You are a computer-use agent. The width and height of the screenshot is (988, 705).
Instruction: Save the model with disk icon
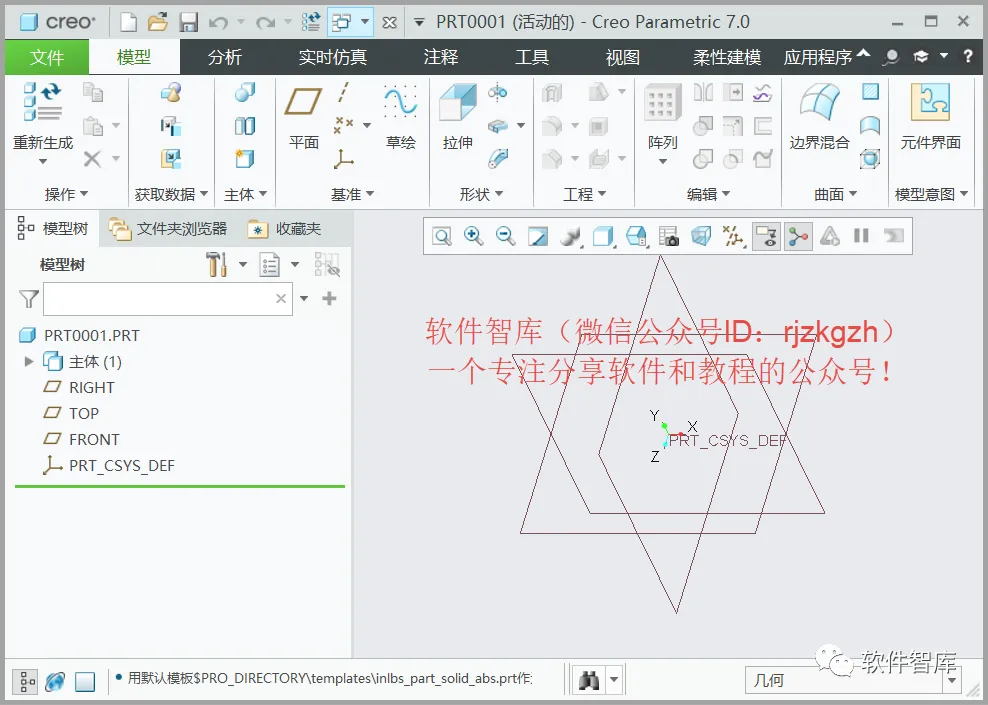(188, 23)
